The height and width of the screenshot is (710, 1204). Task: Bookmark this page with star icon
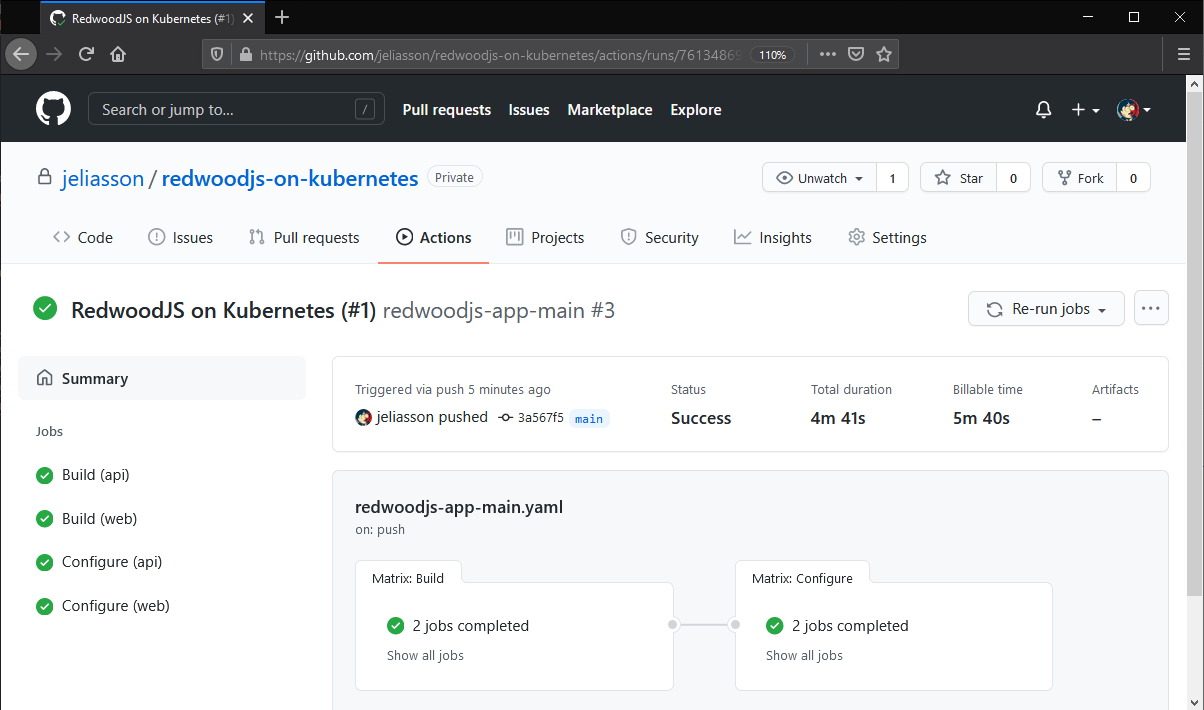884,54
